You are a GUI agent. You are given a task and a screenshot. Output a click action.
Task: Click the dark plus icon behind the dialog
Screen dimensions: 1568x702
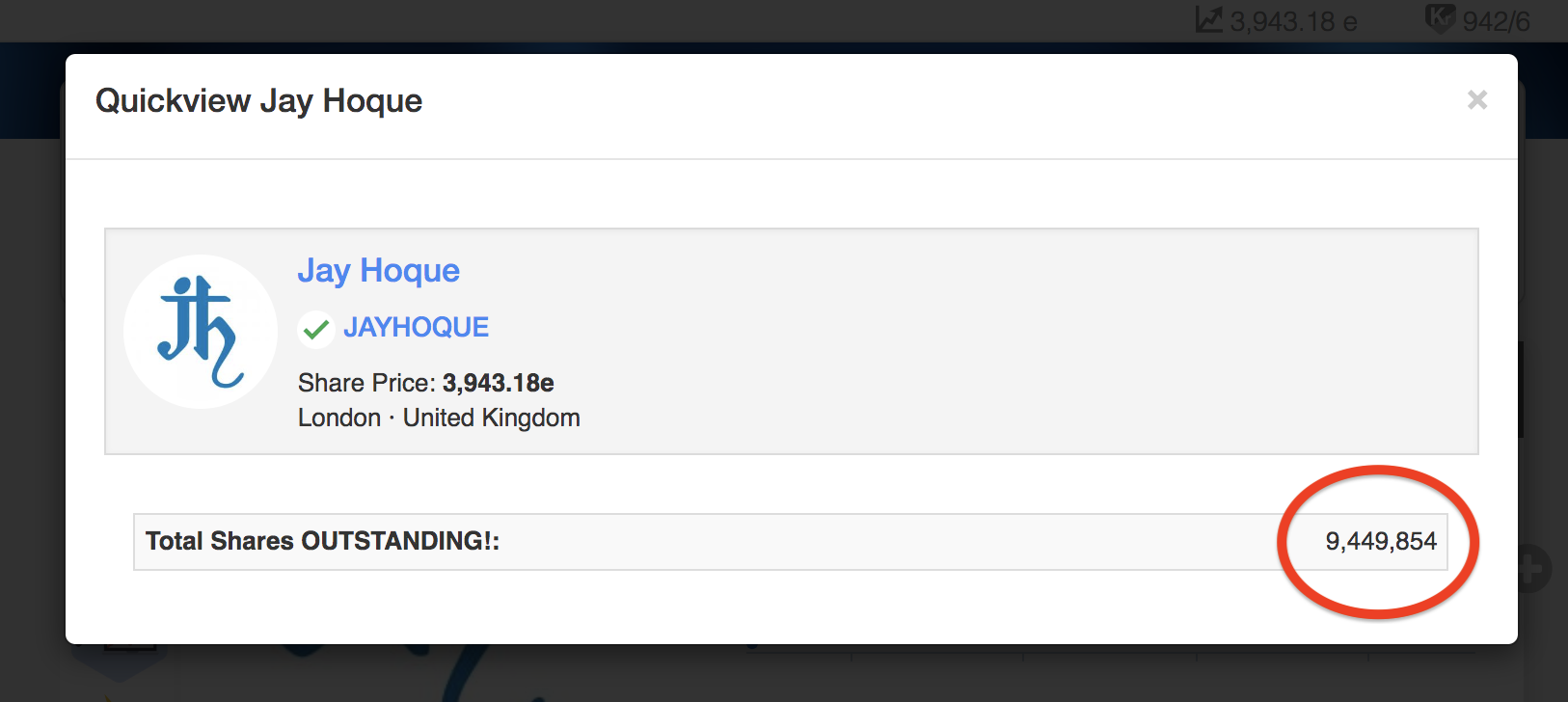coord(1535,568)
